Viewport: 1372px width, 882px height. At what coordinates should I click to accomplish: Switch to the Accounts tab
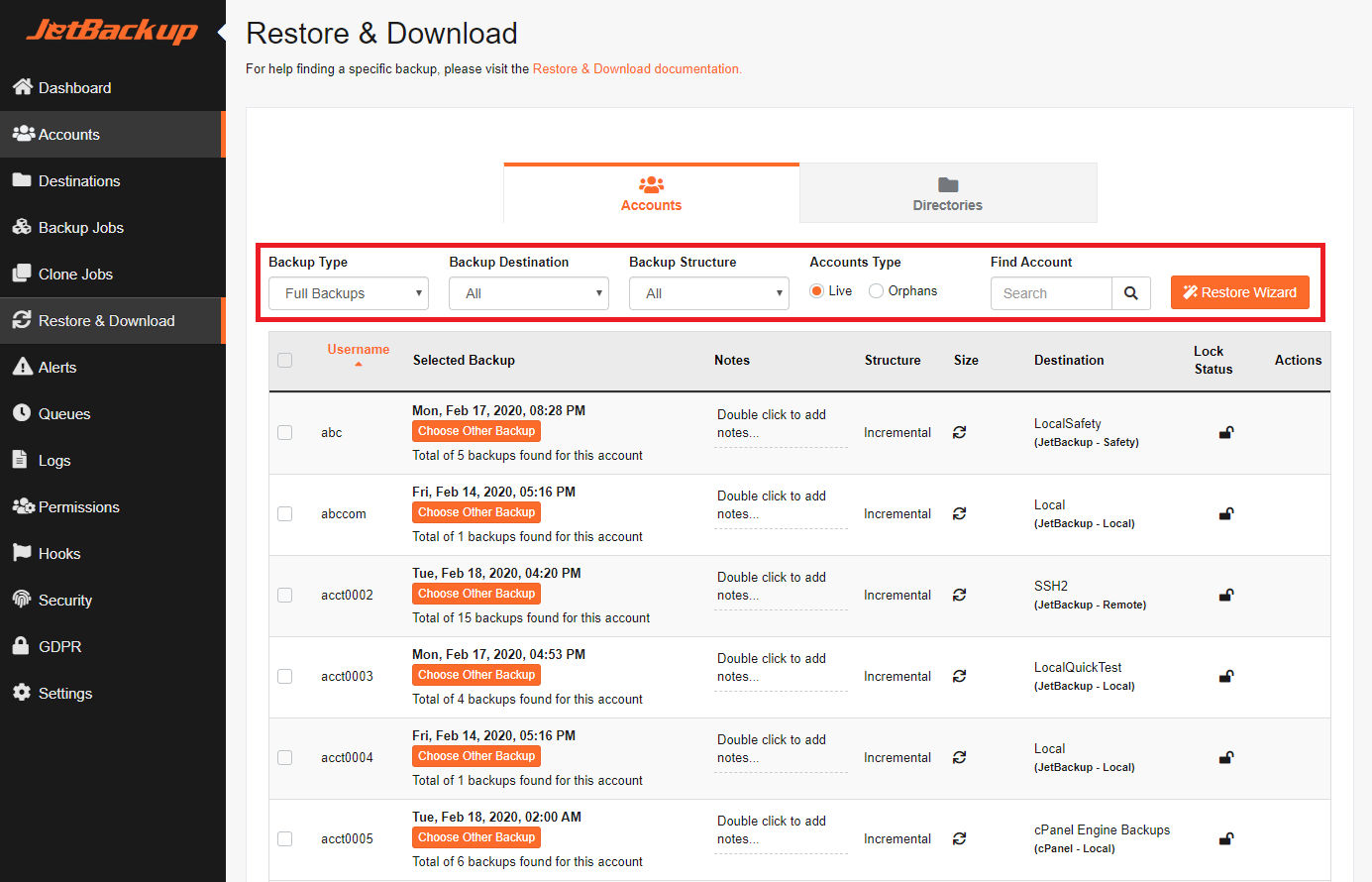(x=652, y=193)
